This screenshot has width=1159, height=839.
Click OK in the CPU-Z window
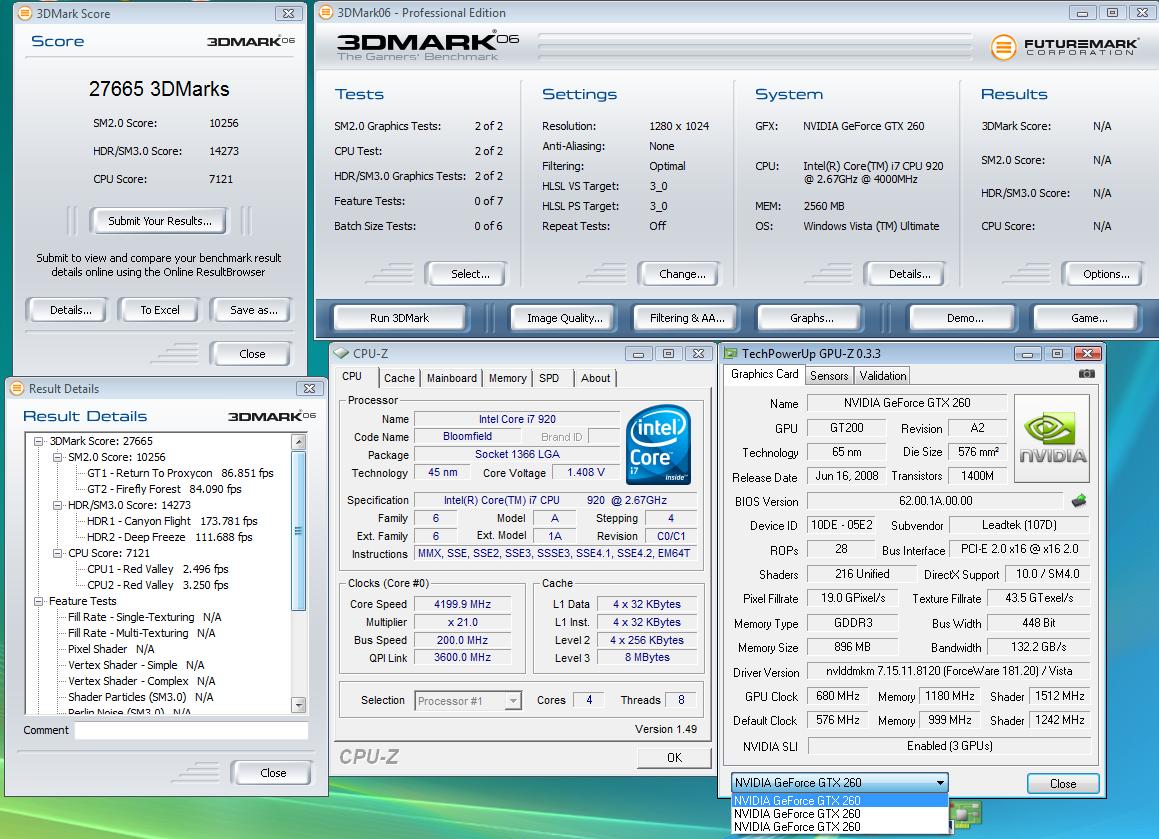click(x=674, y=758)
